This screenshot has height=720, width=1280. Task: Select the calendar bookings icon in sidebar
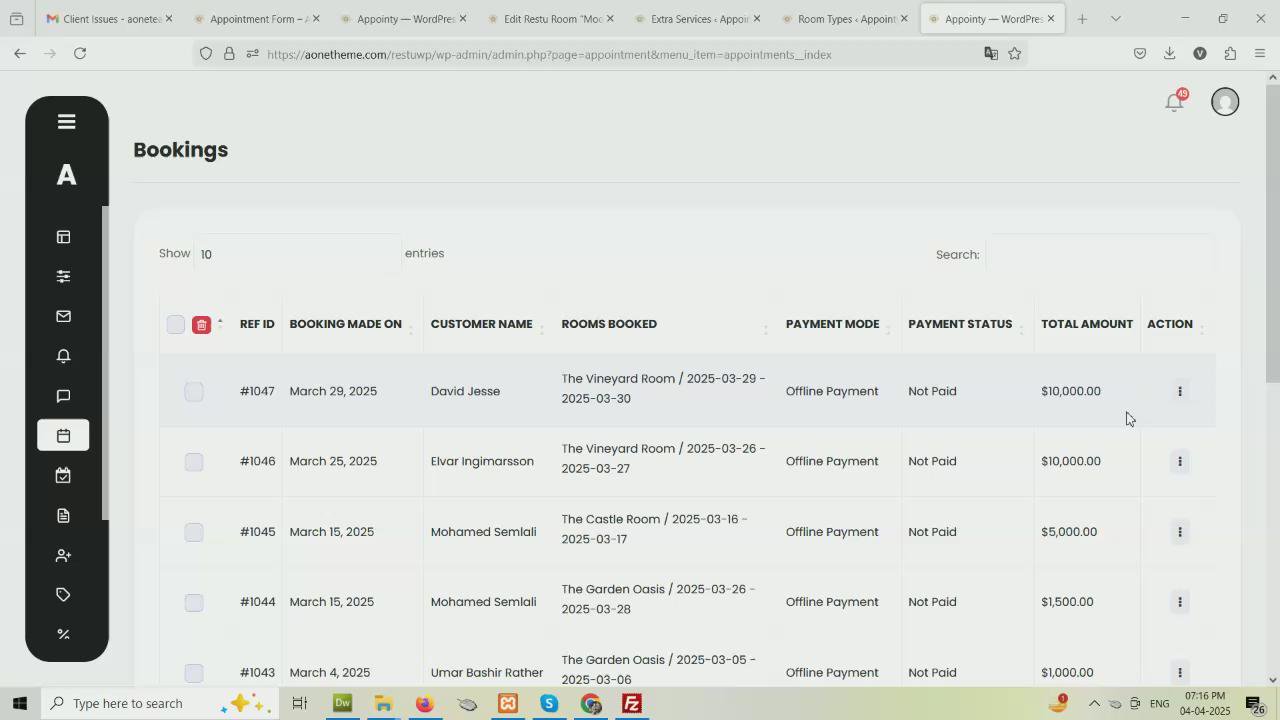point(63,436)
